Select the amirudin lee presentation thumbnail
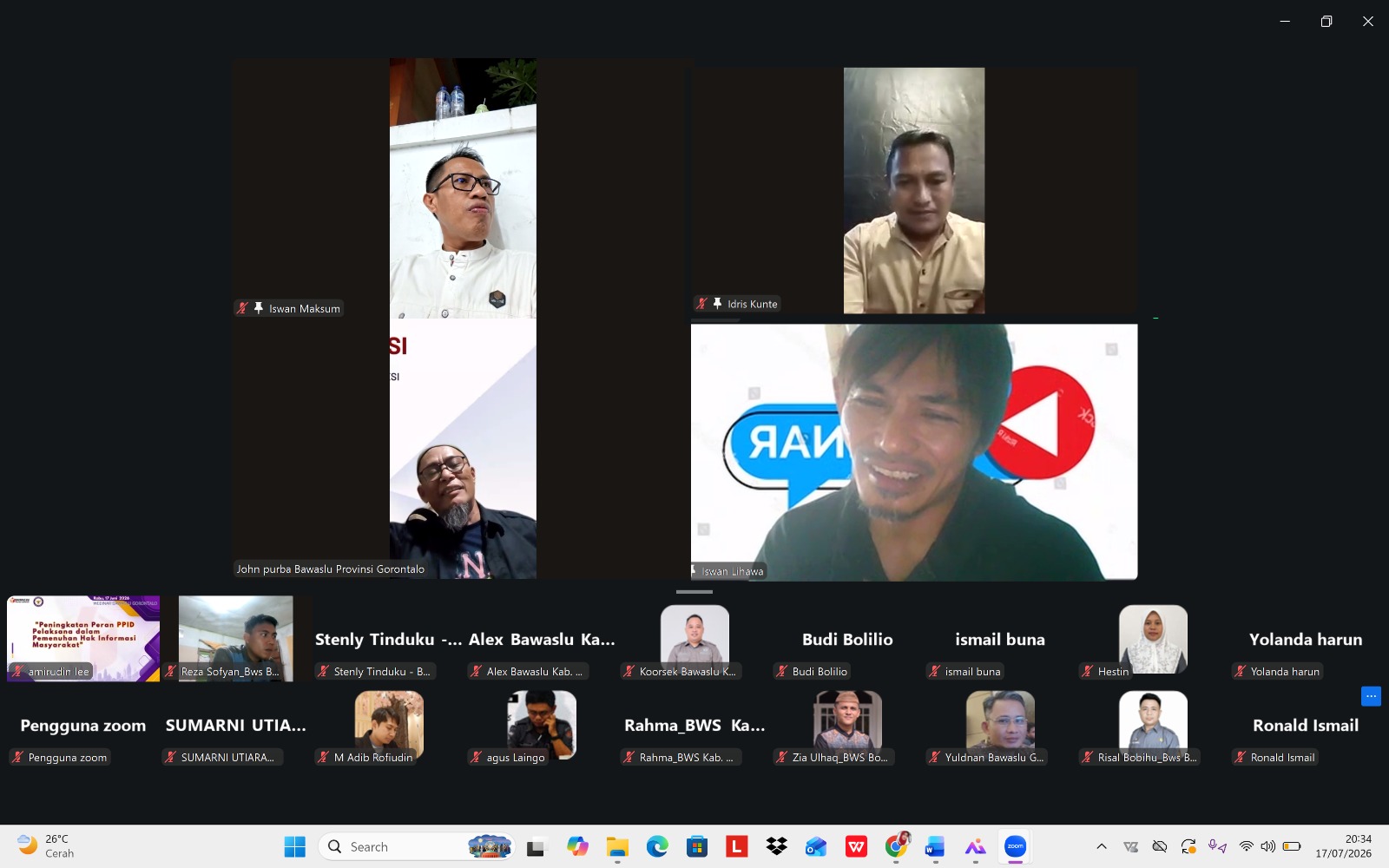Image resolution: width=1389 pixels, height=868 pixels. [83, 638]
